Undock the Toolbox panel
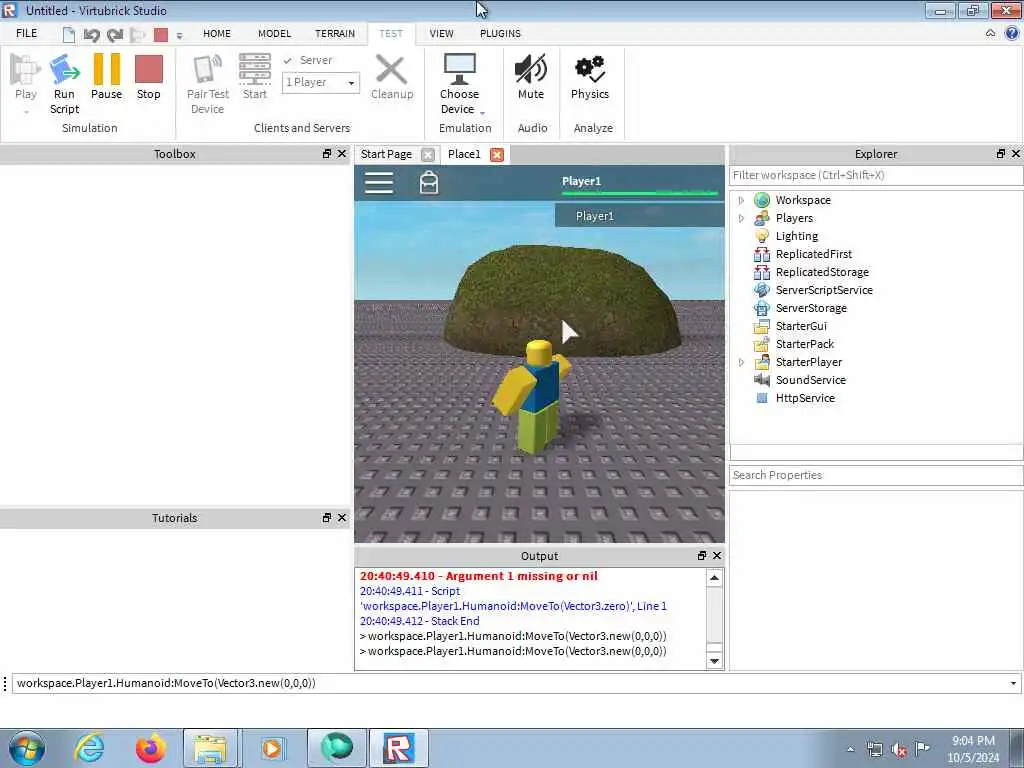This screenshot has width=1024, height=768. (x=327, y=154)
